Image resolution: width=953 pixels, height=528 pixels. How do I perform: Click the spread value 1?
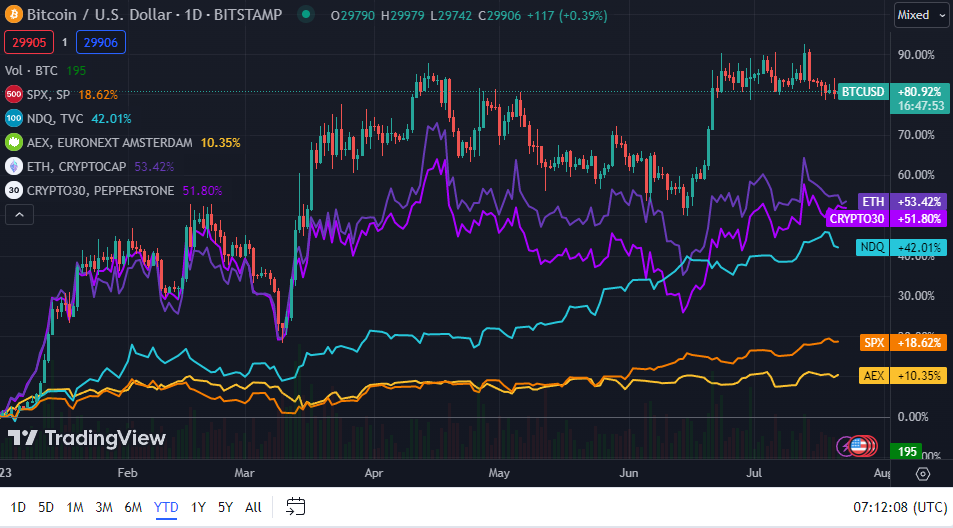pyautogui.click(x=64, y=43)
